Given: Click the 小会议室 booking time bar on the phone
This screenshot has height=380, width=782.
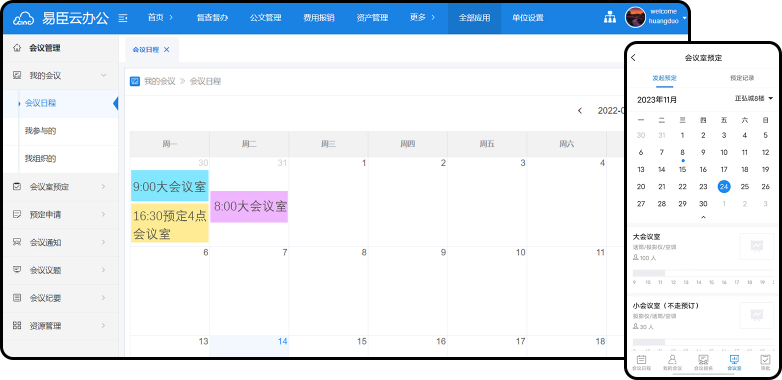Looking at the screenshot, I should pyautogui.click(x=703, y=342).
